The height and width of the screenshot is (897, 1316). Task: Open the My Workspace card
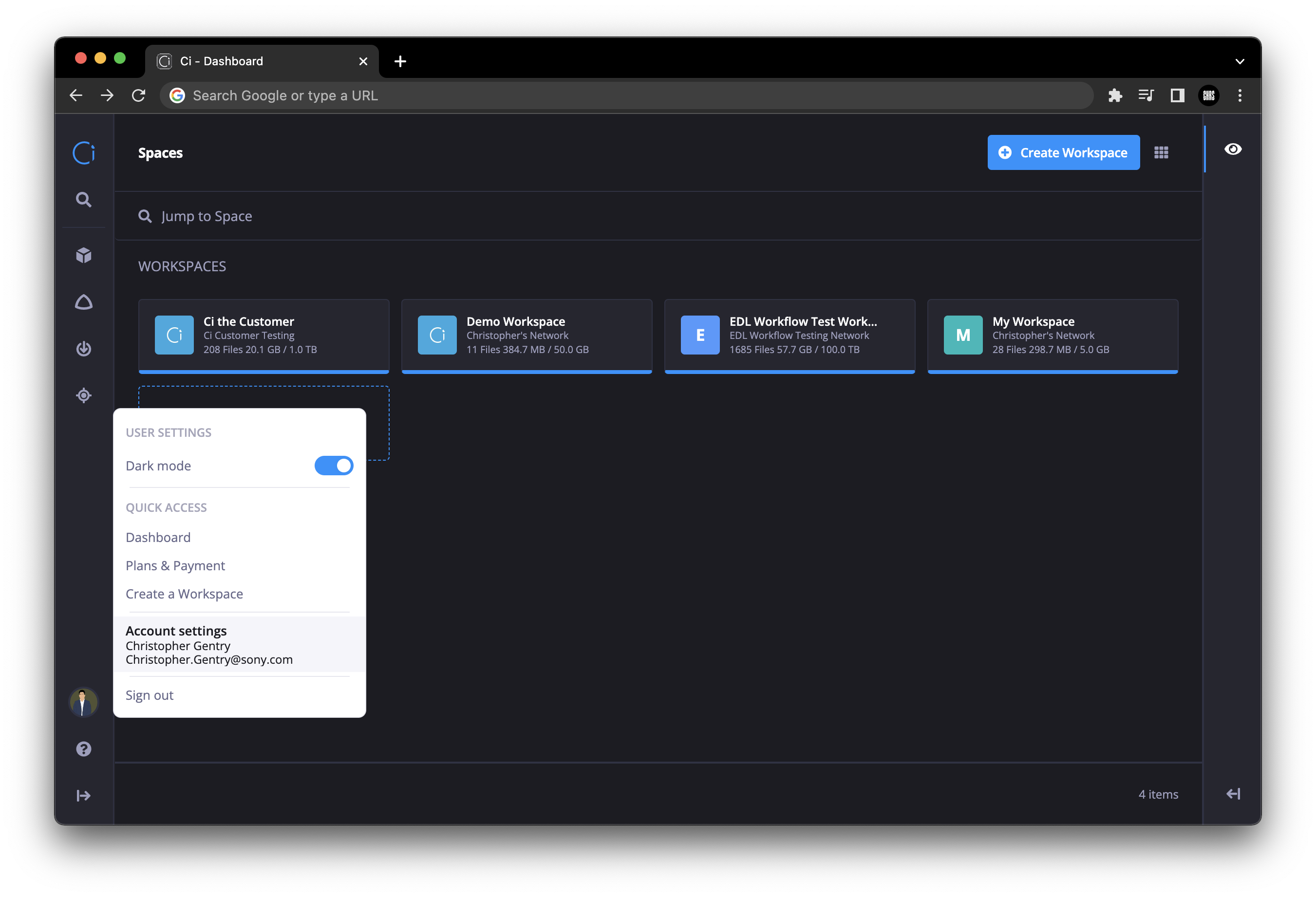1053,336
